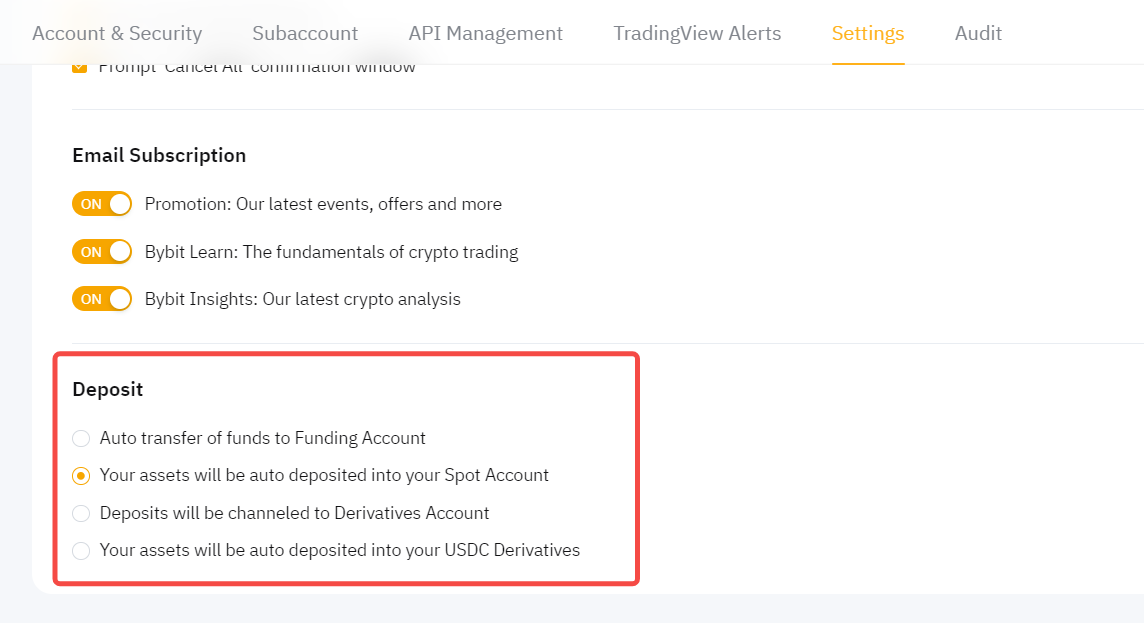Select the Deposits to Derivatives Account radio button
The width and height of the screenshot is (1144, 623).
pos(81,513)
